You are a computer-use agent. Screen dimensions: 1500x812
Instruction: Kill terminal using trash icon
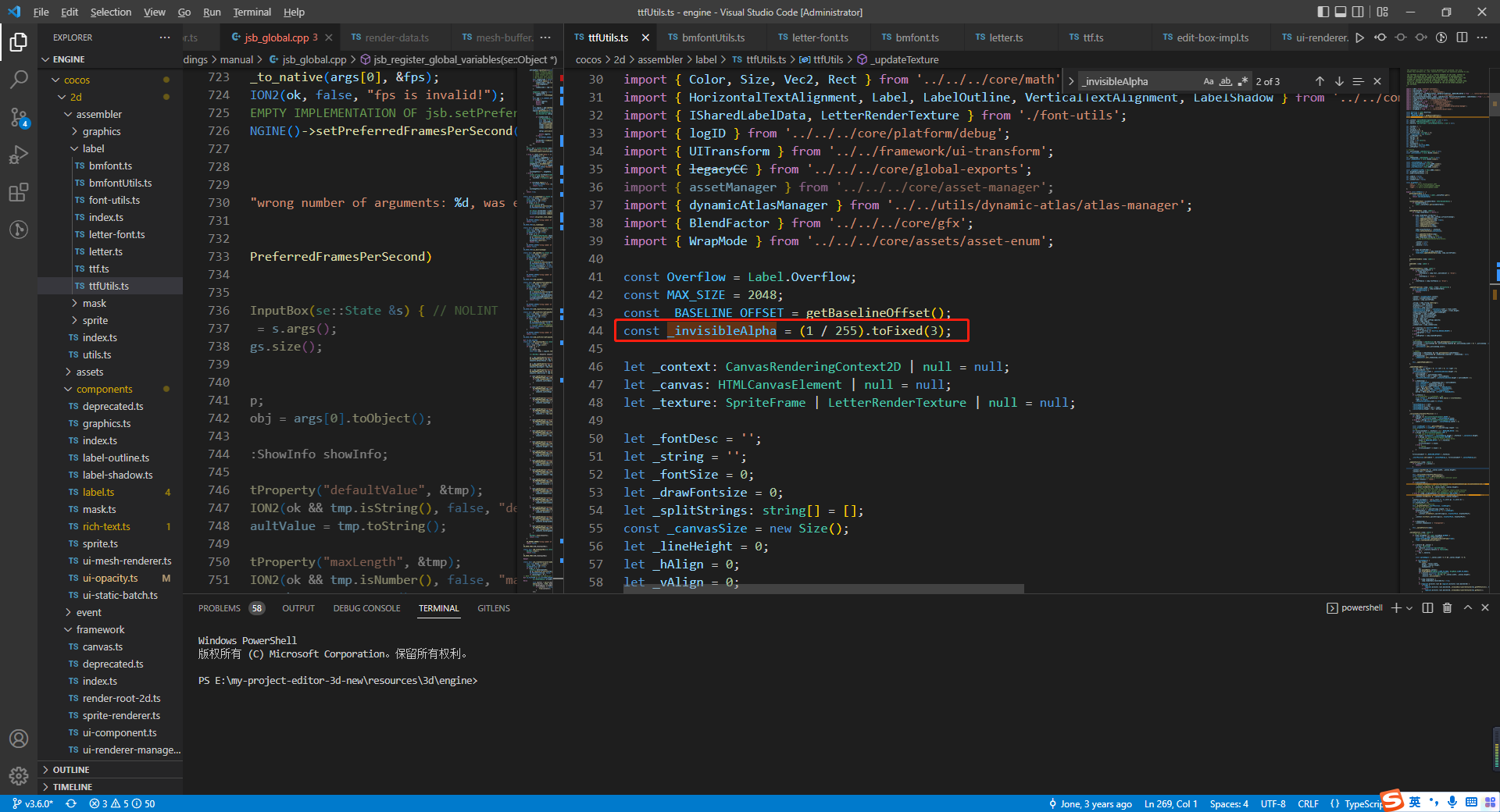pos(1447,608)
